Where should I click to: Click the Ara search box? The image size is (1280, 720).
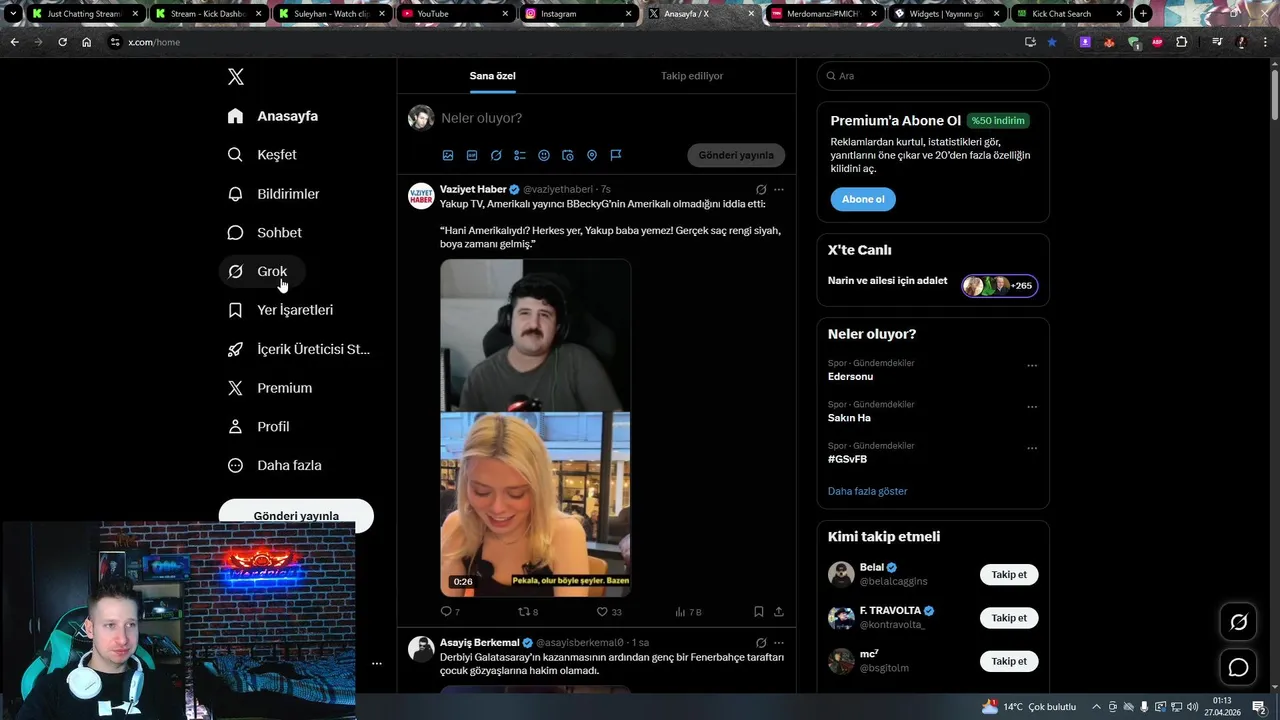pyautogui.click(x=933, y=76)
